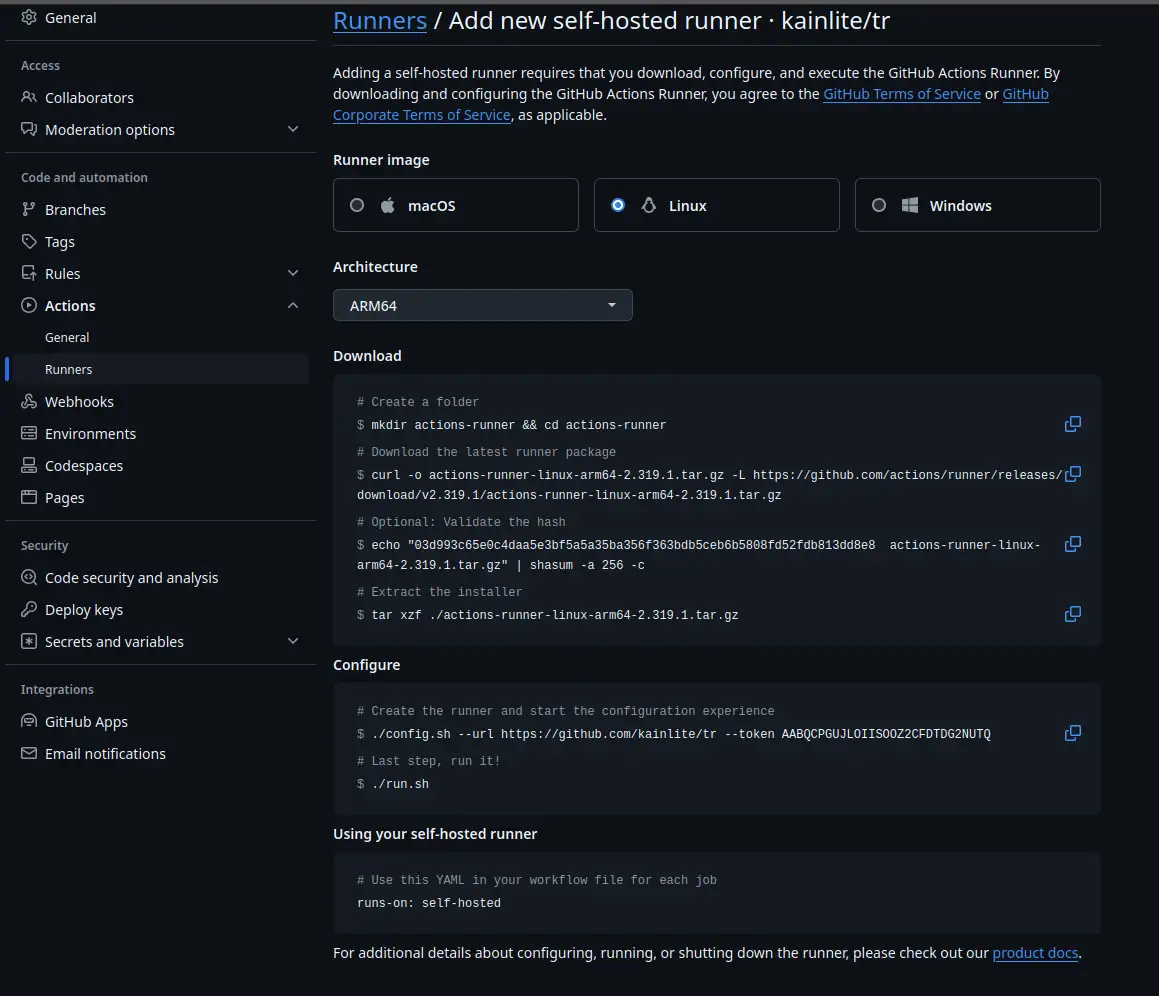Viewport: 1159px width, 996px height.
Task: Copy the shasum validate hash command
Action: (x=1073, y=544)
